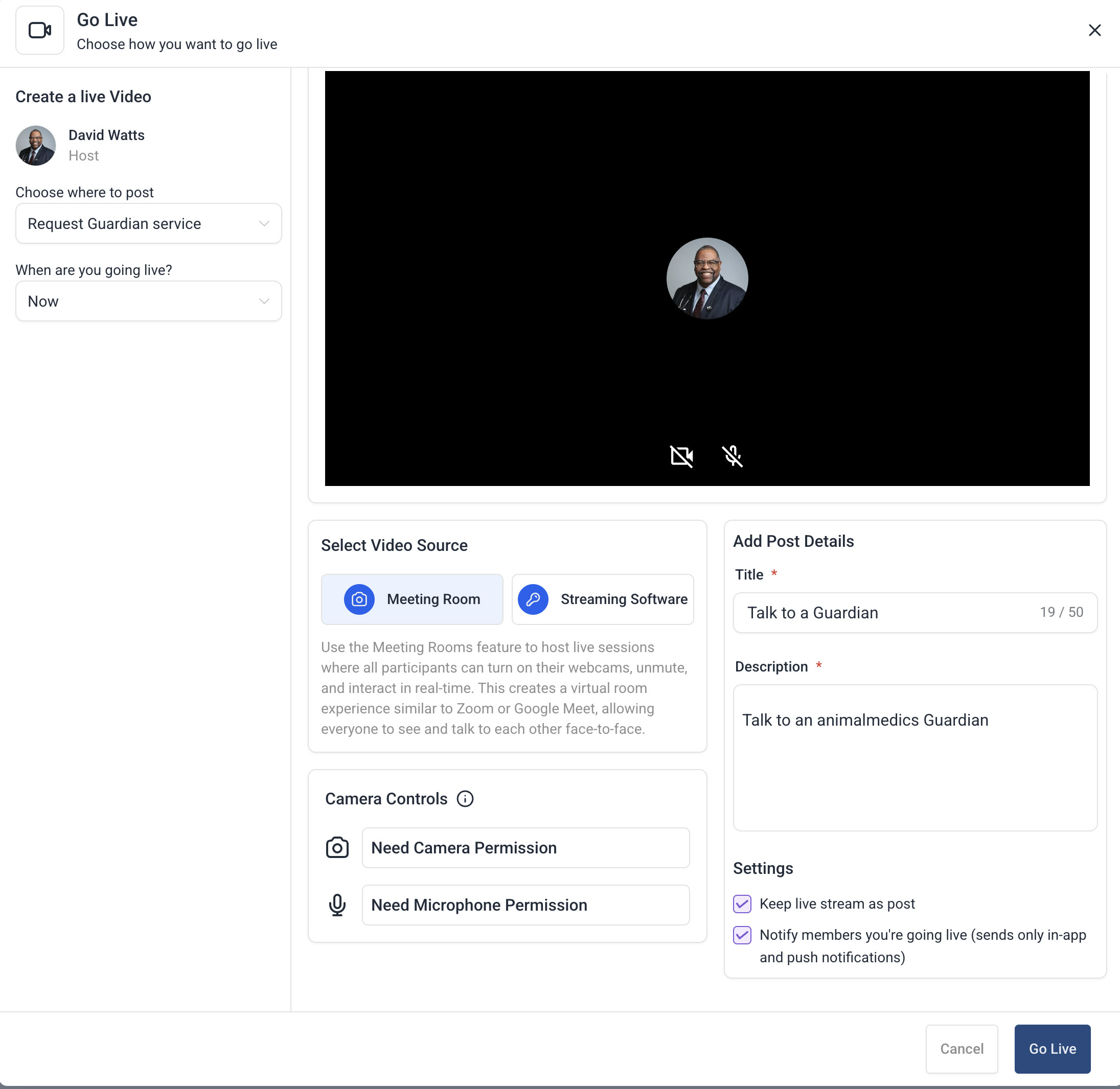The image size is (1120, 1089).
Task: Click the microphone icon beside Need Microphone Permission
Action: [x=337, y=904]
